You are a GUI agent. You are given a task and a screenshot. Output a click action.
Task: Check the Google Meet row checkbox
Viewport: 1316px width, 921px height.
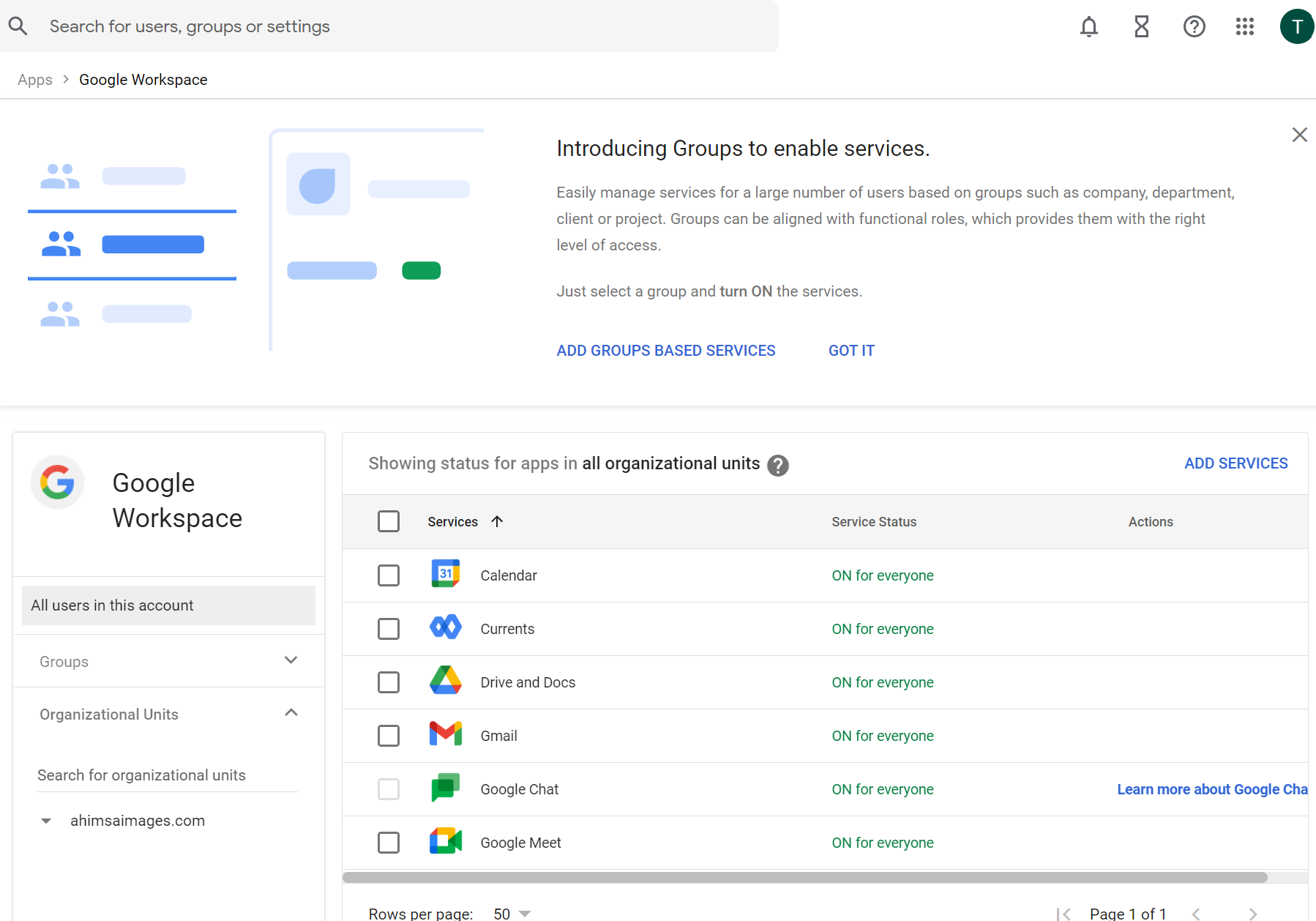pos(389,843)
